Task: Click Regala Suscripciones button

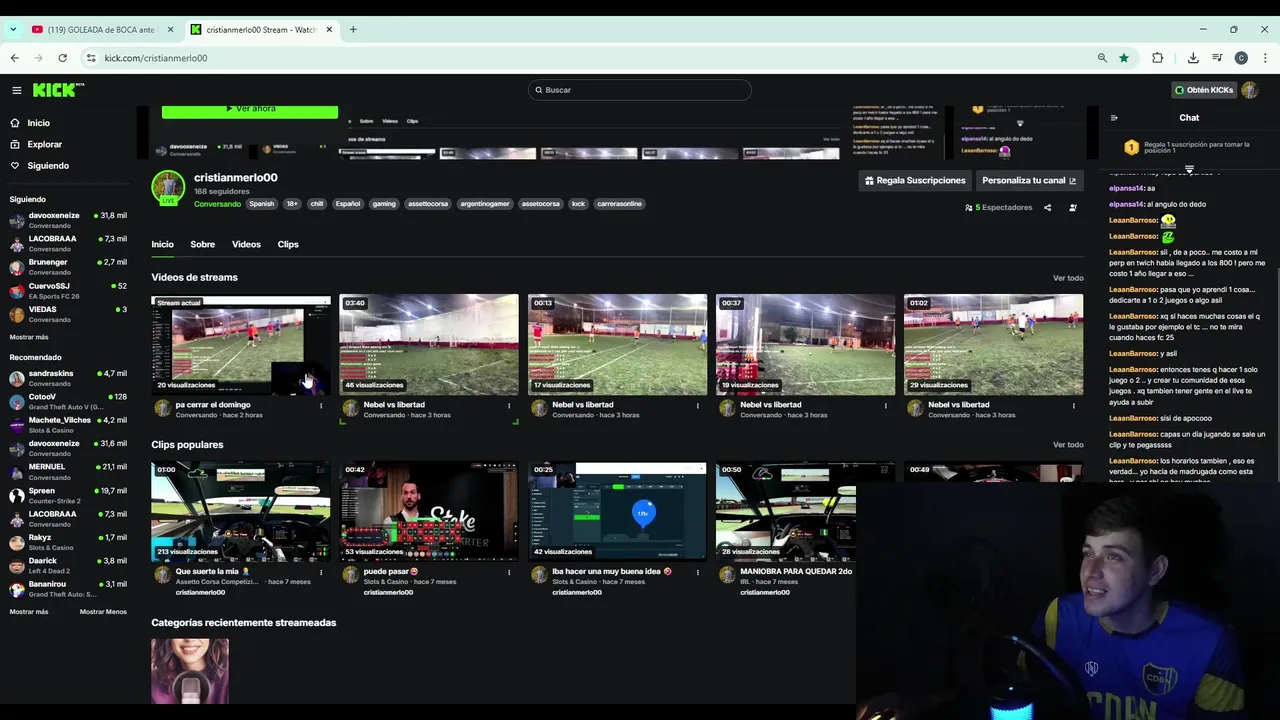Action: click(x=915, y=181)
